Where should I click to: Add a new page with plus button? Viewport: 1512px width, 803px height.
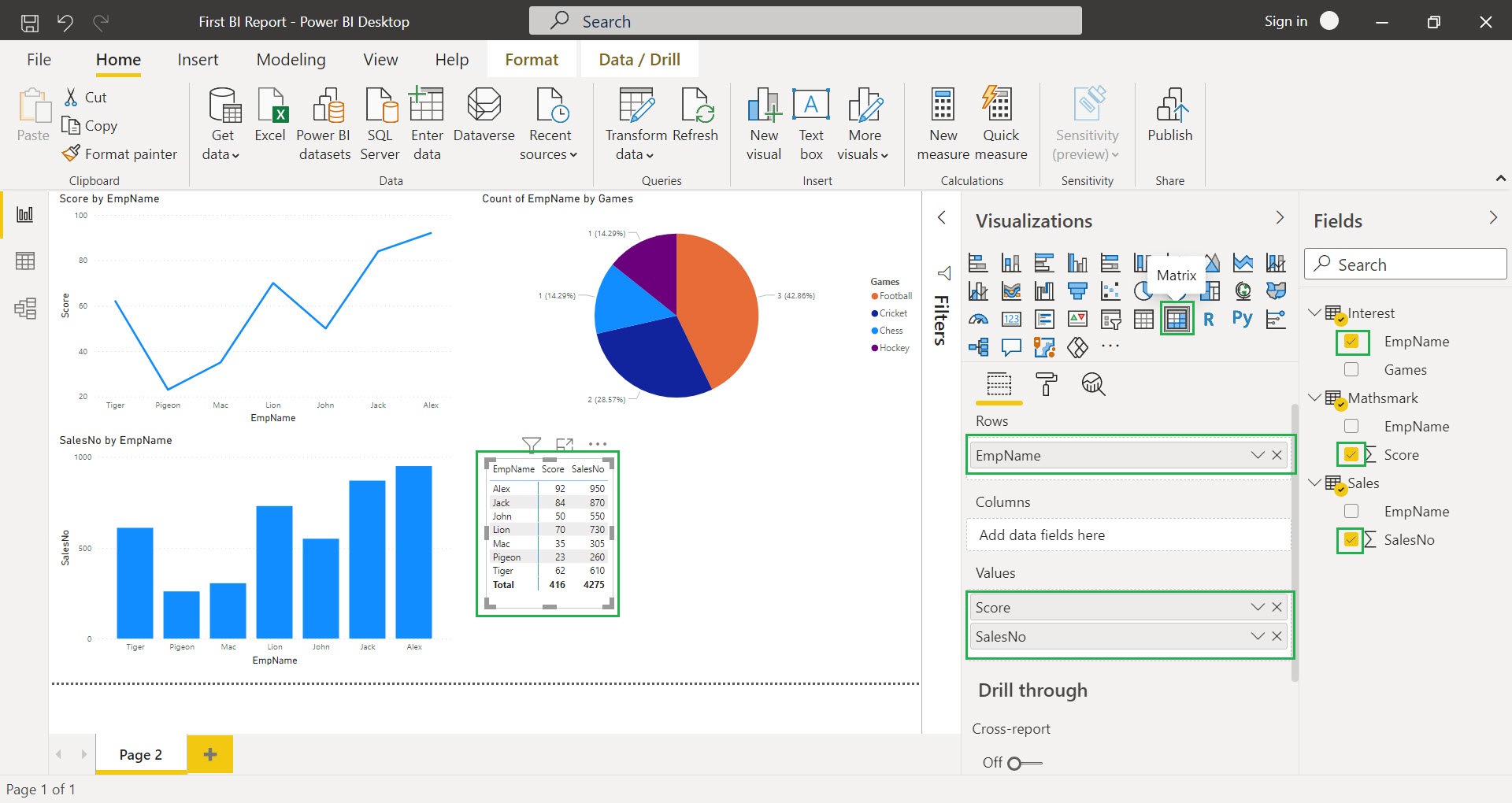(x=209, y=754)
